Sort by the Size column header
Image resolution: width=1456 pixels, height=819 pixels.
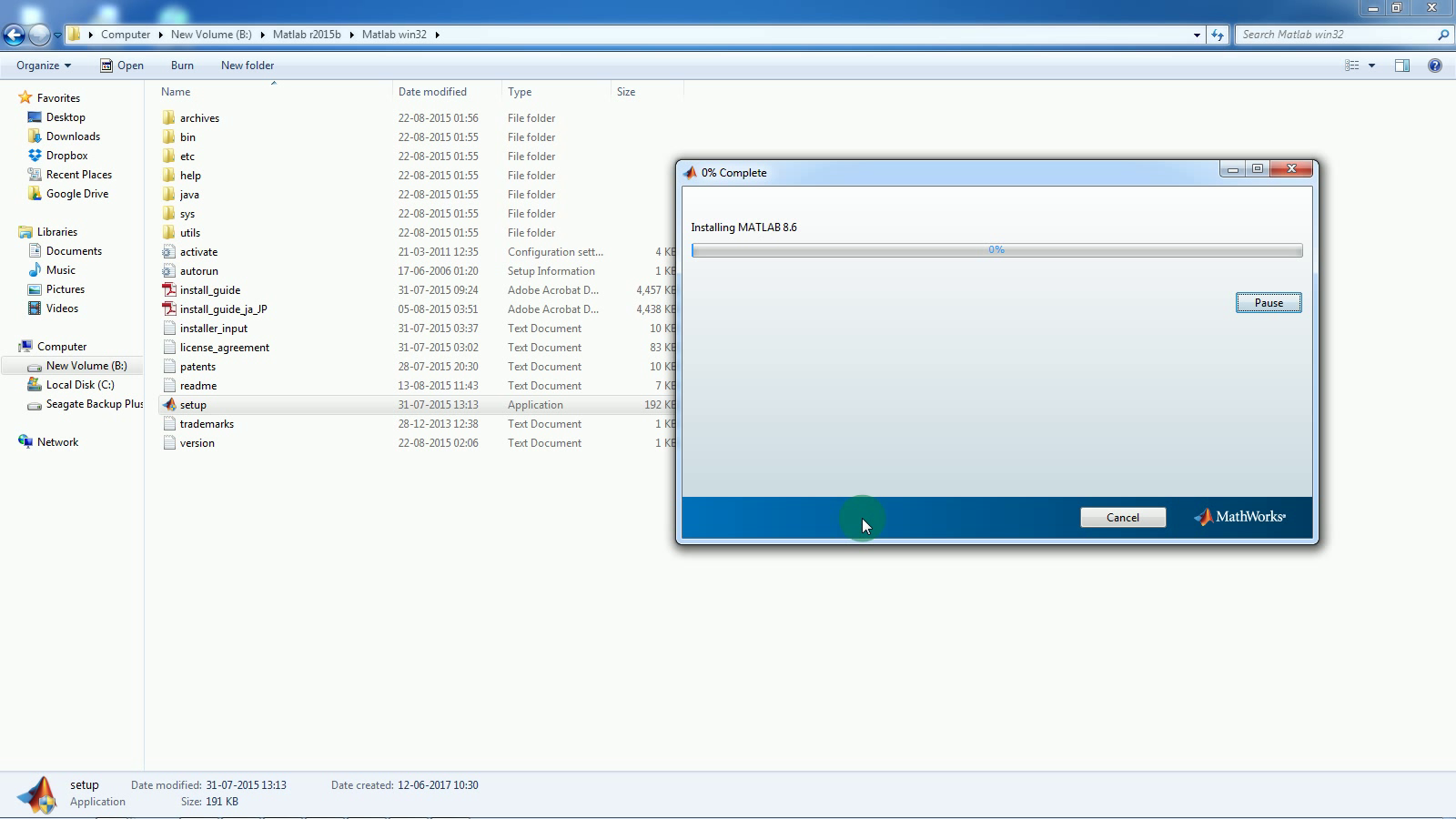click(647, 92)
